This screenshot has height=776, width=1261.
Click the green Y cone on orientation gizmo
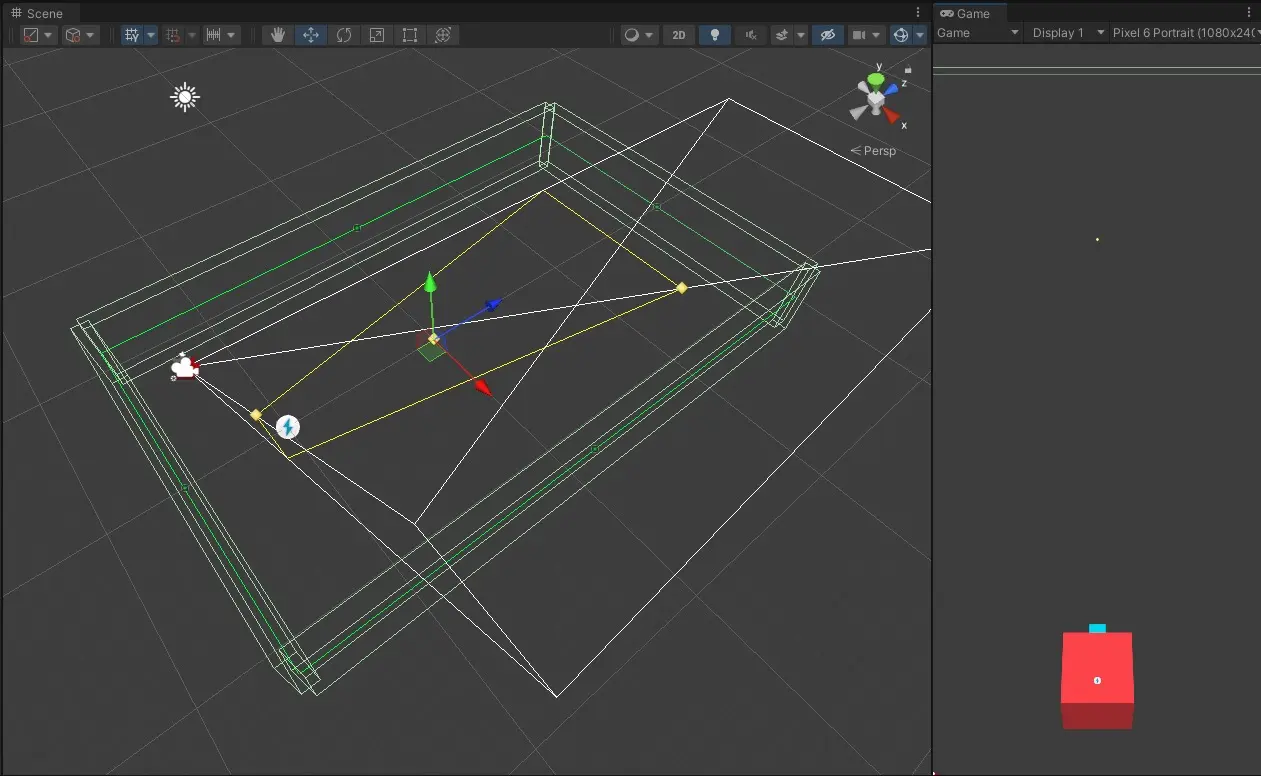coord(876,79)
